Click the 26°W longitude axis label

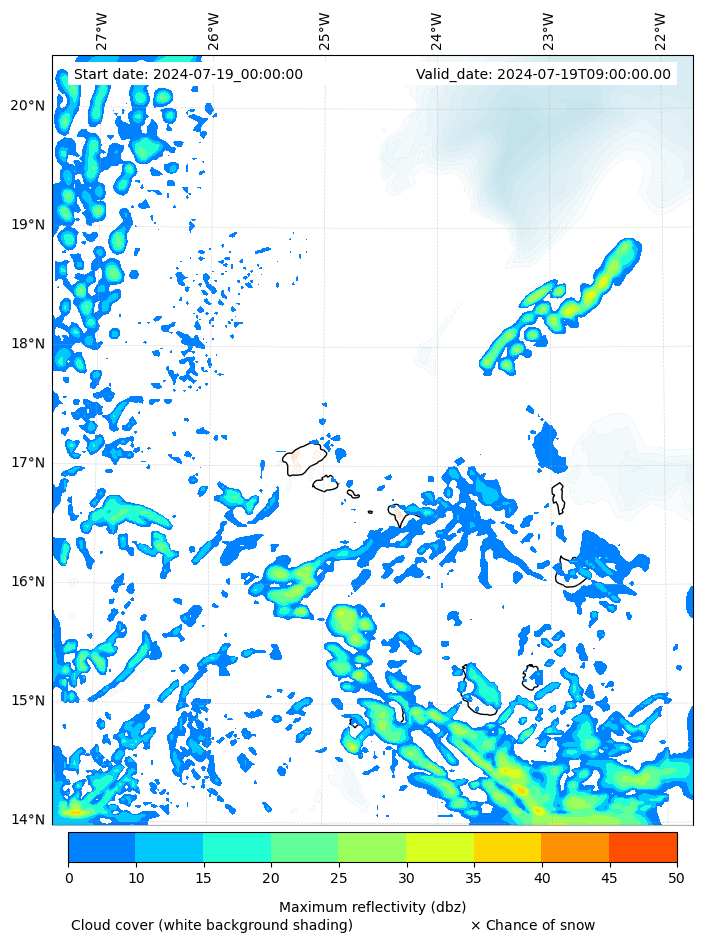pyautogui.click(x=213, y=32)
